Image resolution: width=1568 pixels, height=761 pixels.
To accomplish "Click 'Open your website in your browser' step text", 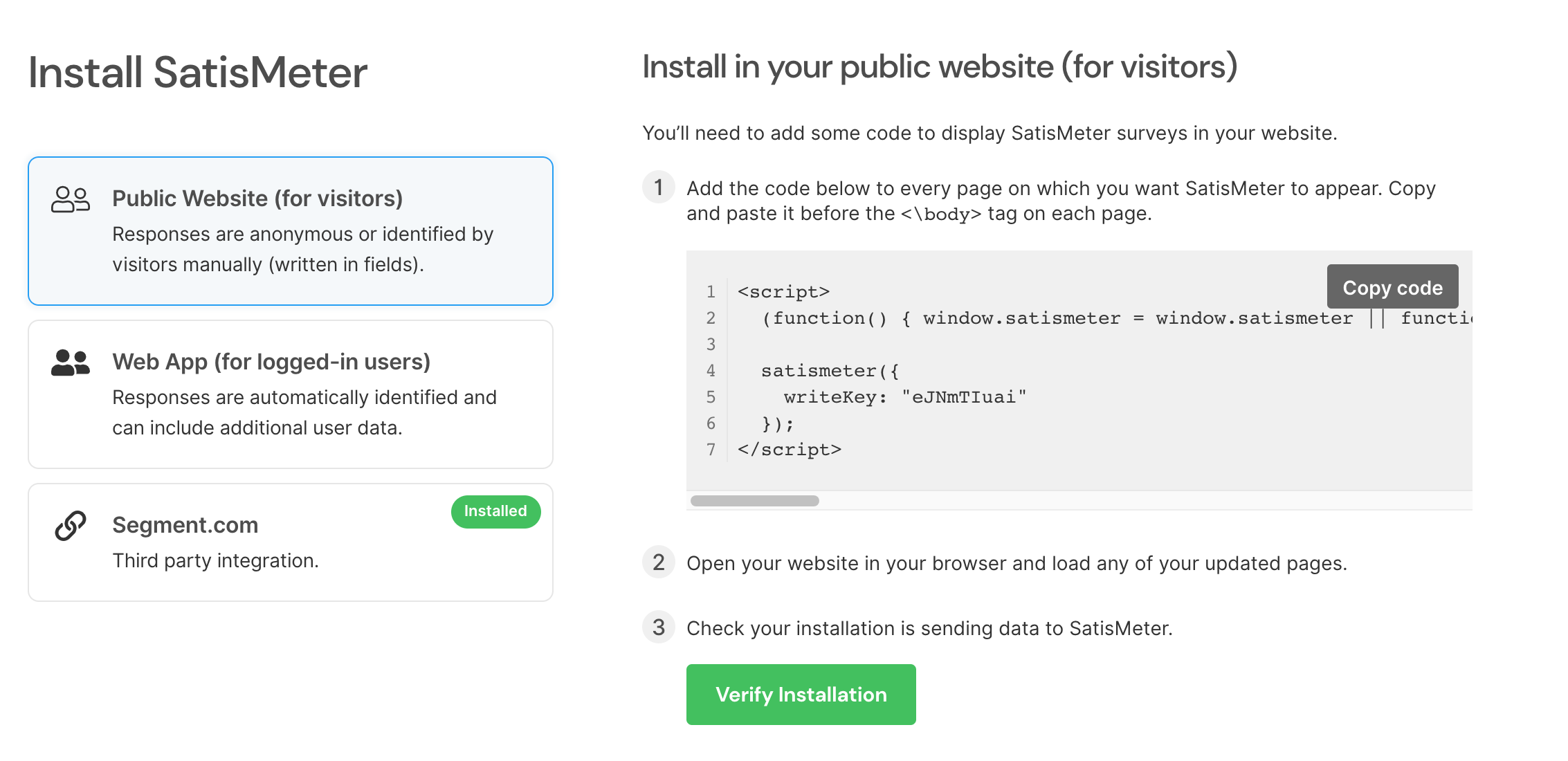I will 1017,563.
